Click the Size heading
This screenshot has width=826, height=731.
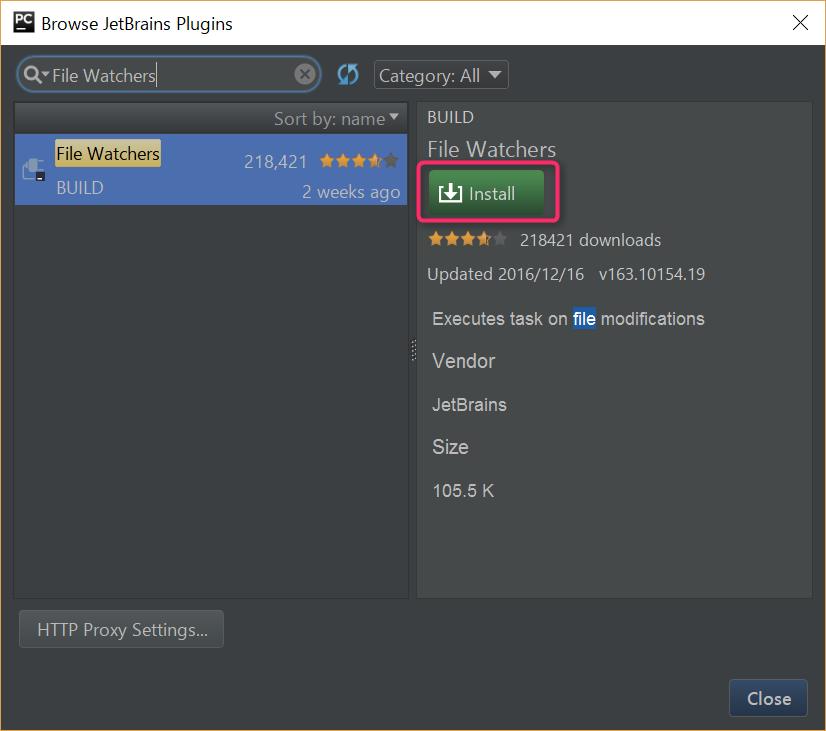pos(450,447)
